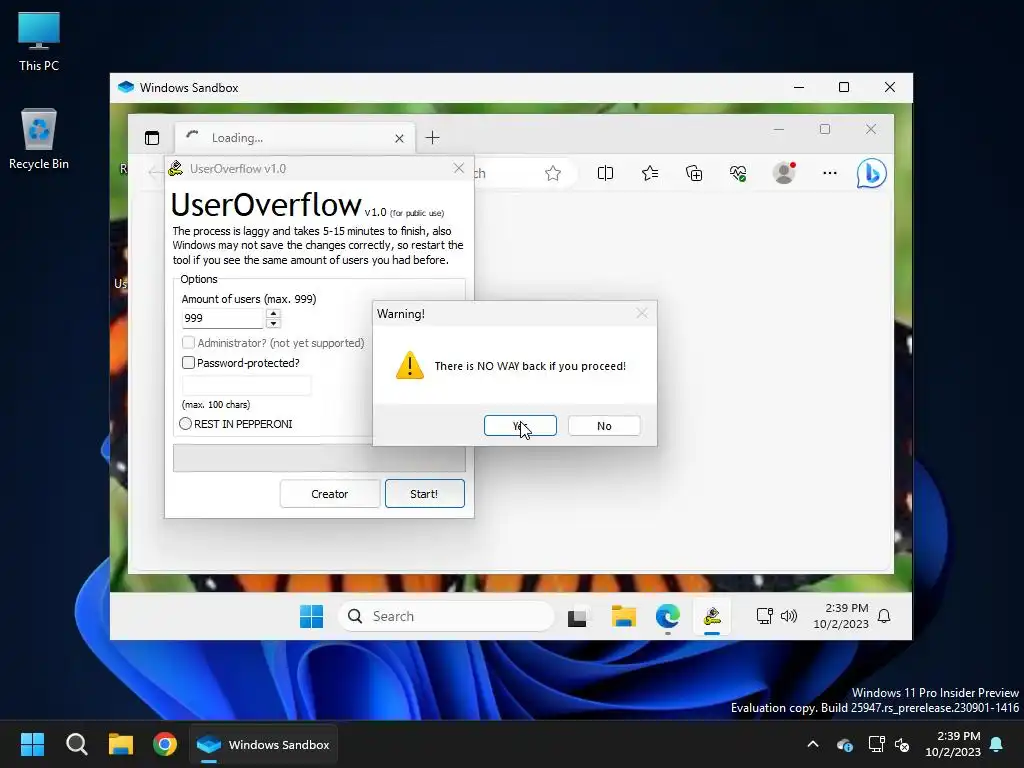This screenshot has height=768, width=1024.
Task: Click the password text field
Action: (247, 385)
